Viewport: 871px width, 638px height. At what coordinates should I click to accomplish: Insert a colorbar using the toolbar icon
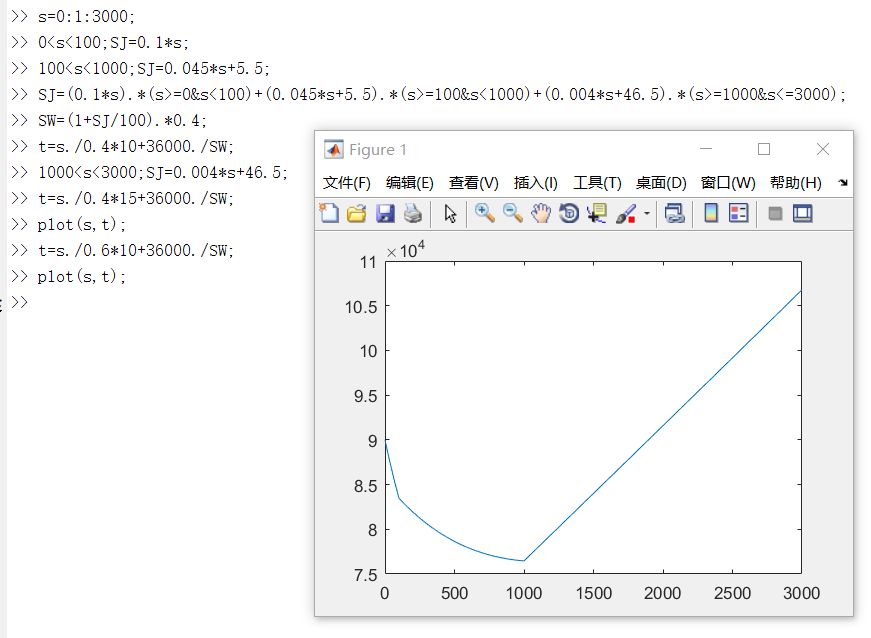[x=711, y=213]
